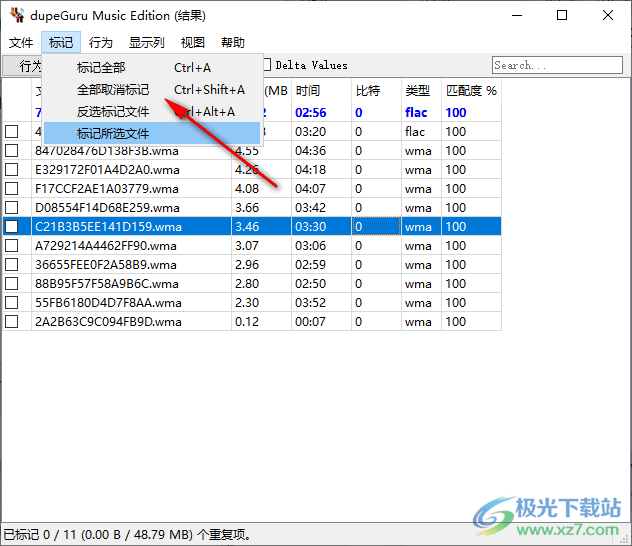Select 全部取消标记 in the dropdown menu
The image size is (632, 546).
pos(112,90)
